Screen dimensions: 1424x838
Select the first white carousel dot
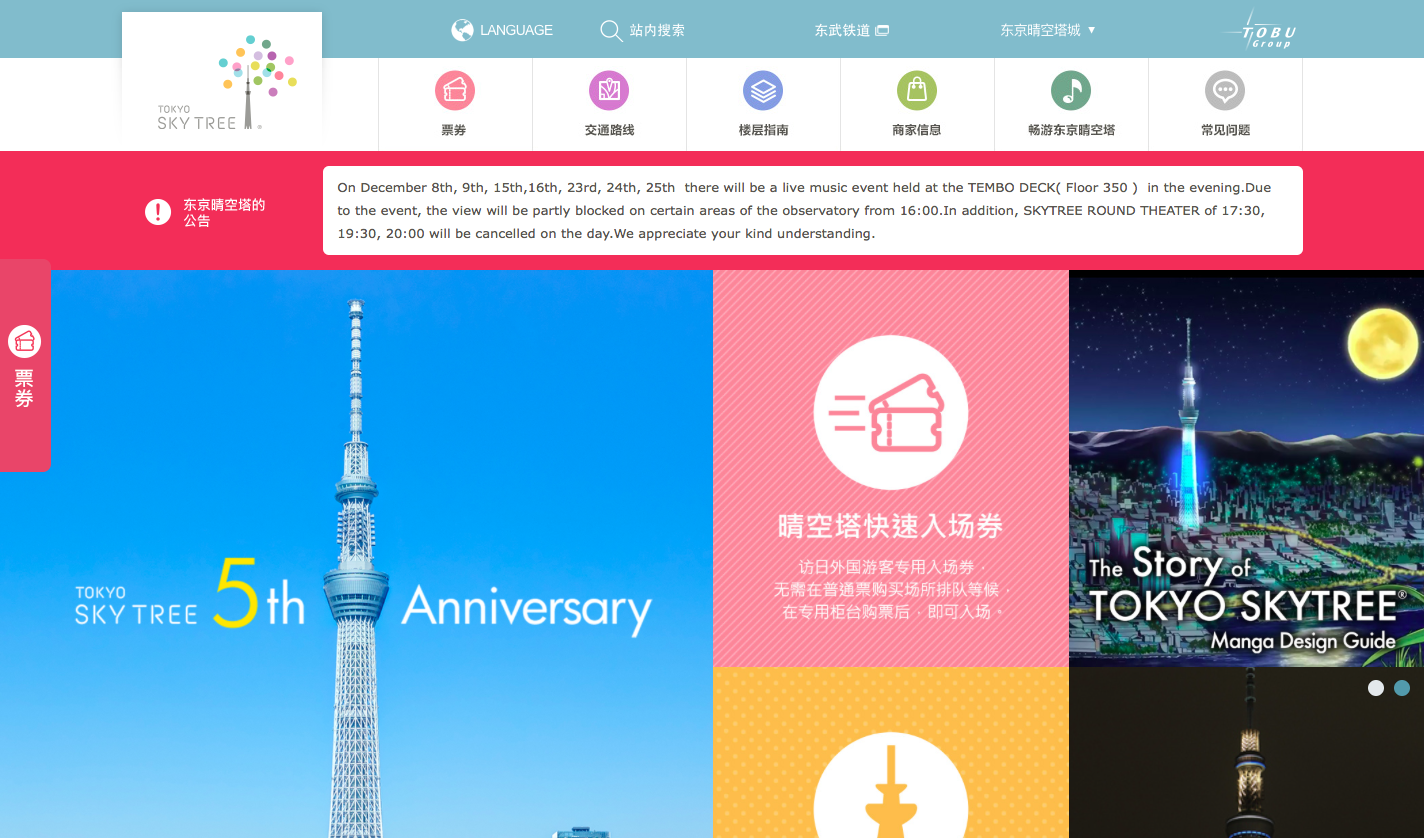tap(1376, 688)
